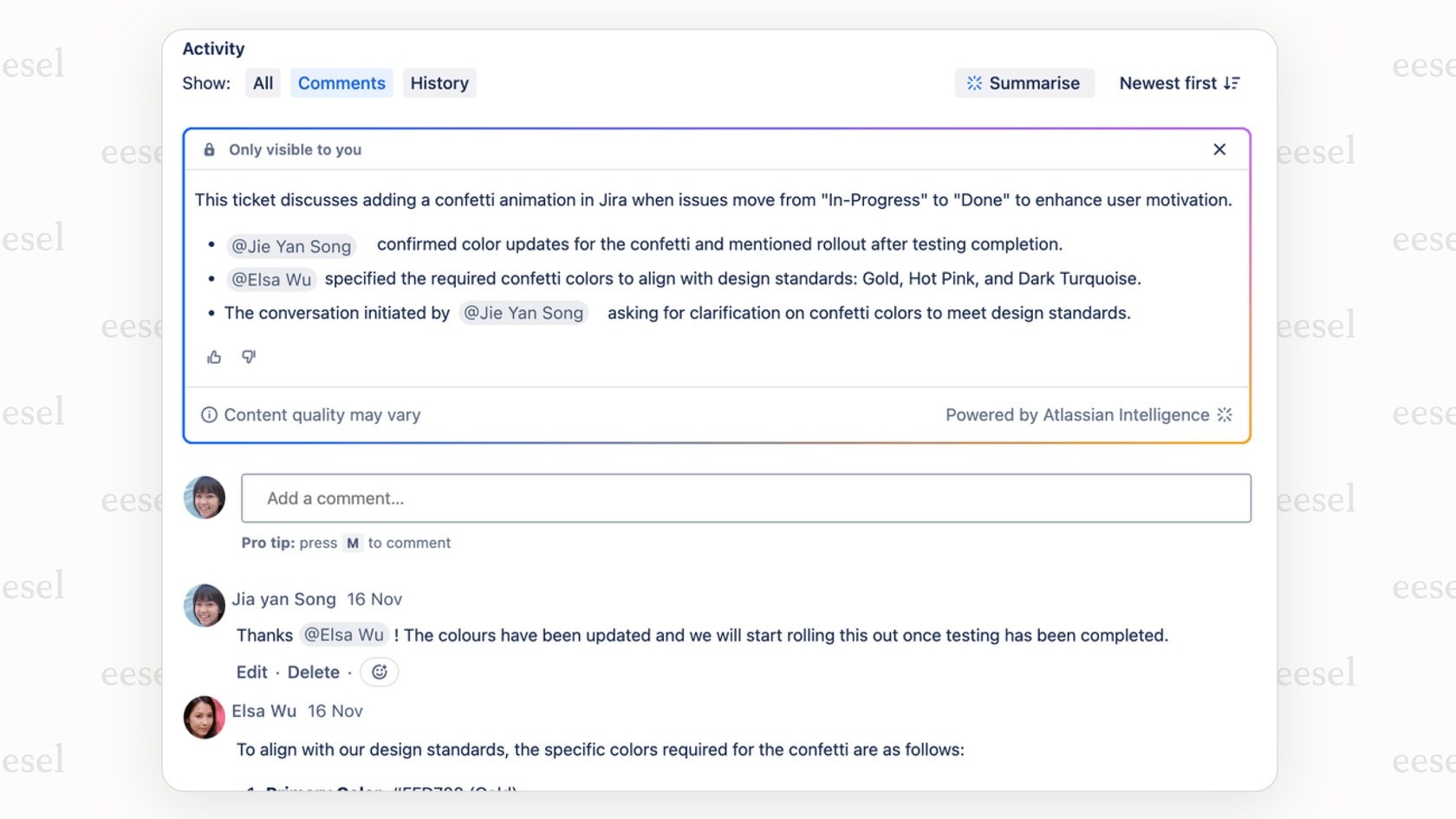Click the sort icon beside Newest first
This screenshot has height=819, width=1456.
[1233, 82]
